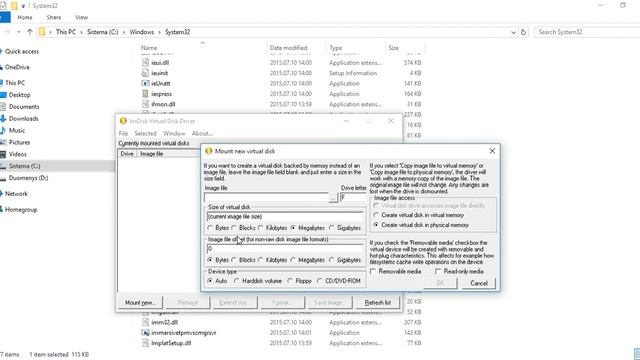The image size is (640, 360).
Task: Open the Window menu in ImDisk window
Action: (174, 133)
